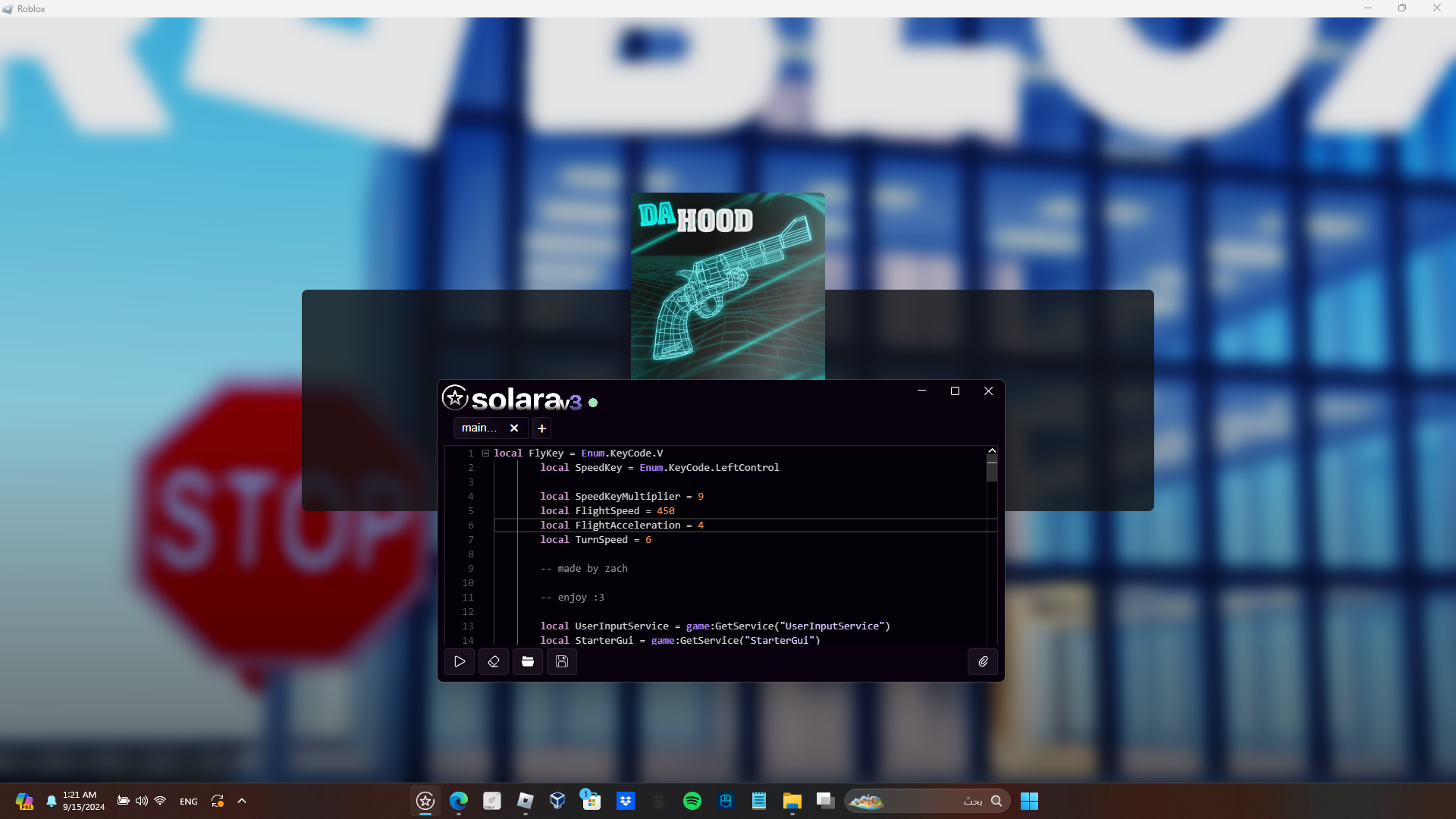Image resolution: width=1456 pixels, height=819 pixels.
Task: Click the Da Hood game thumbnail
Action: (727, 286)
